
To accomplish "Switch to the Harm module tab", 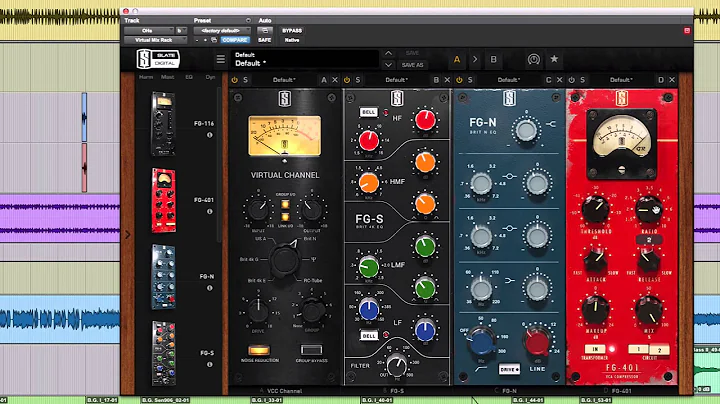I will click(x=146, y=77).
